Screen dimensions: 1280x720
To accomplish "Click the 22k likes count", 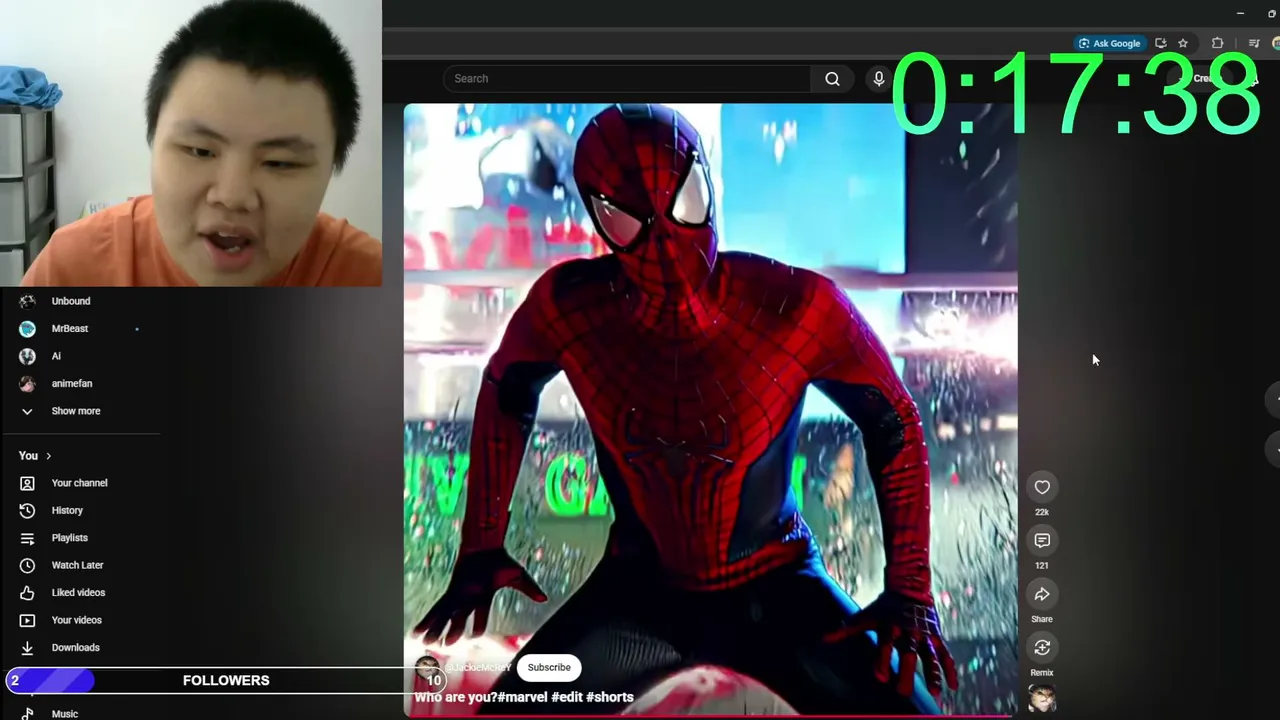I will click(1042, 512).
